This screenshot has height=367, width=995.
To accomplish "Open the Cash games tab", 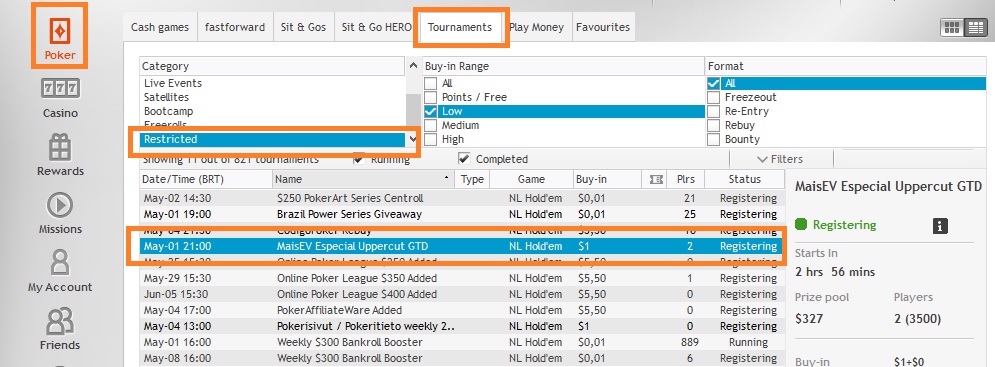I will [x=160, y=27].
